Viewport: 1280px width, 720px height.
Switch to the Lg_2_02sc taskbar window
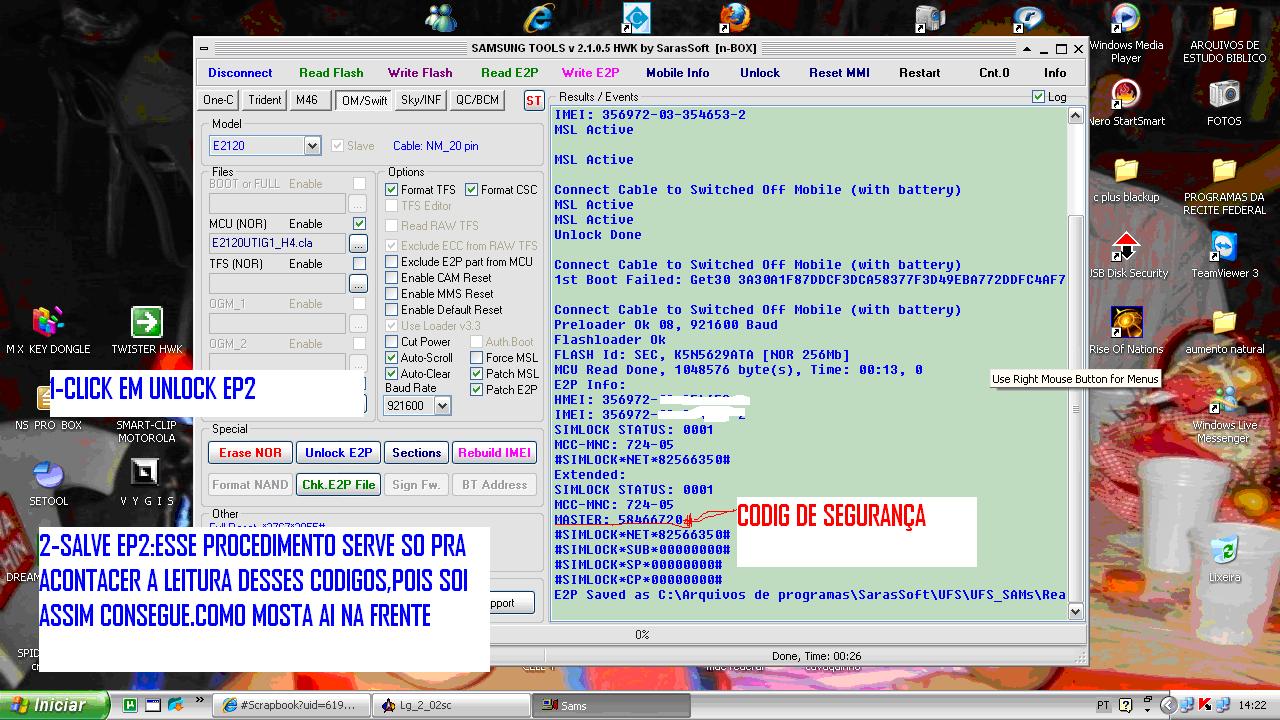point(450,705)
